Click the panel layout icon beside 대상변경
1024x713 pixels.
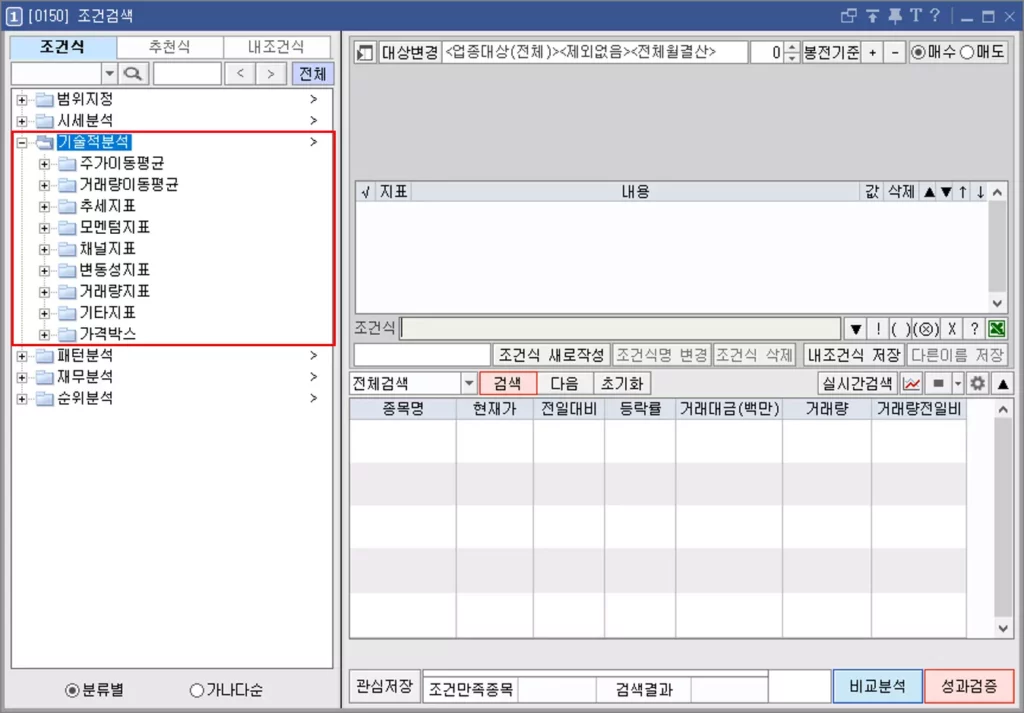point(365,53)
